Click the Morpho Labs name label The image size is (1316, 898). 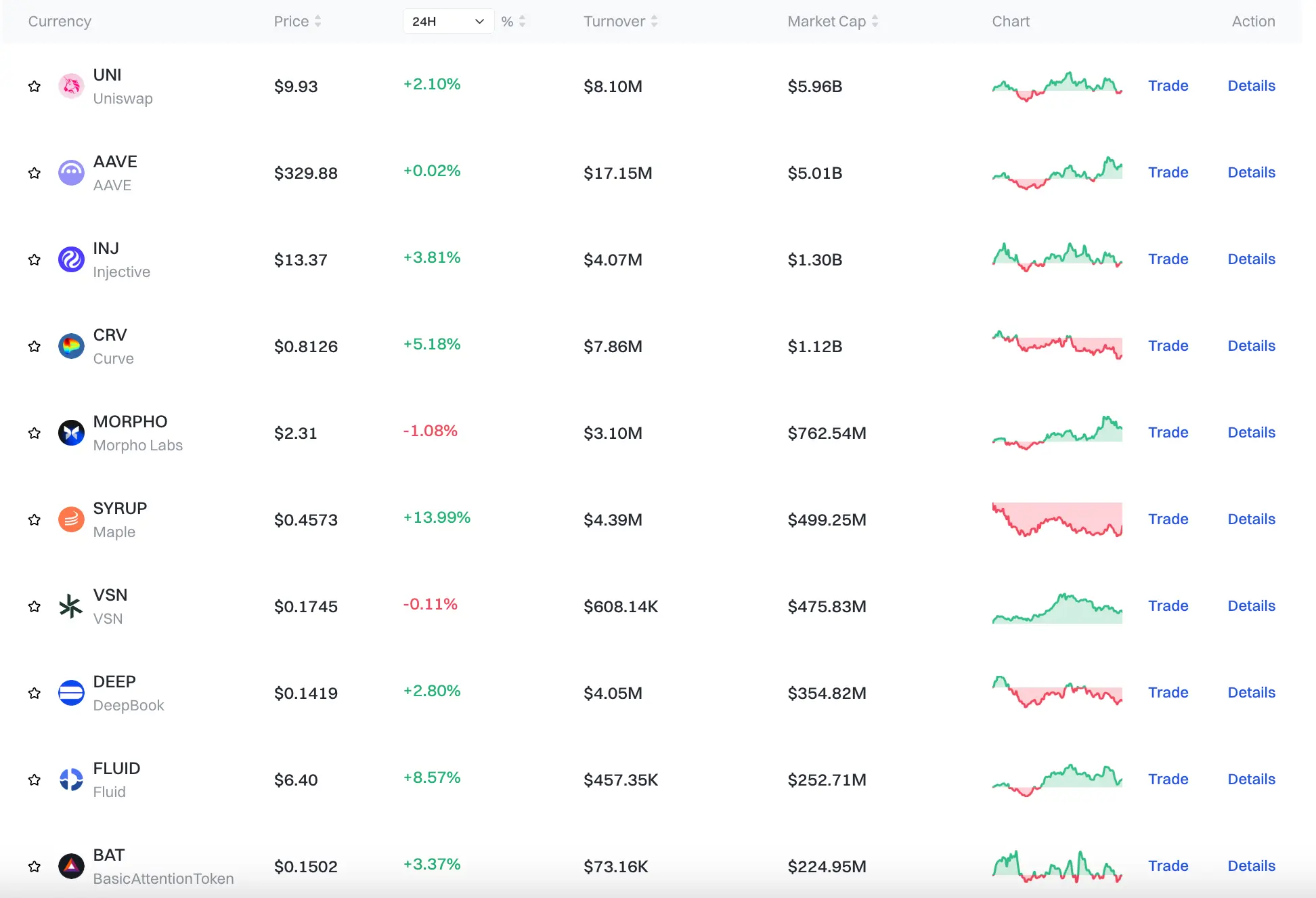coord(138,445)
